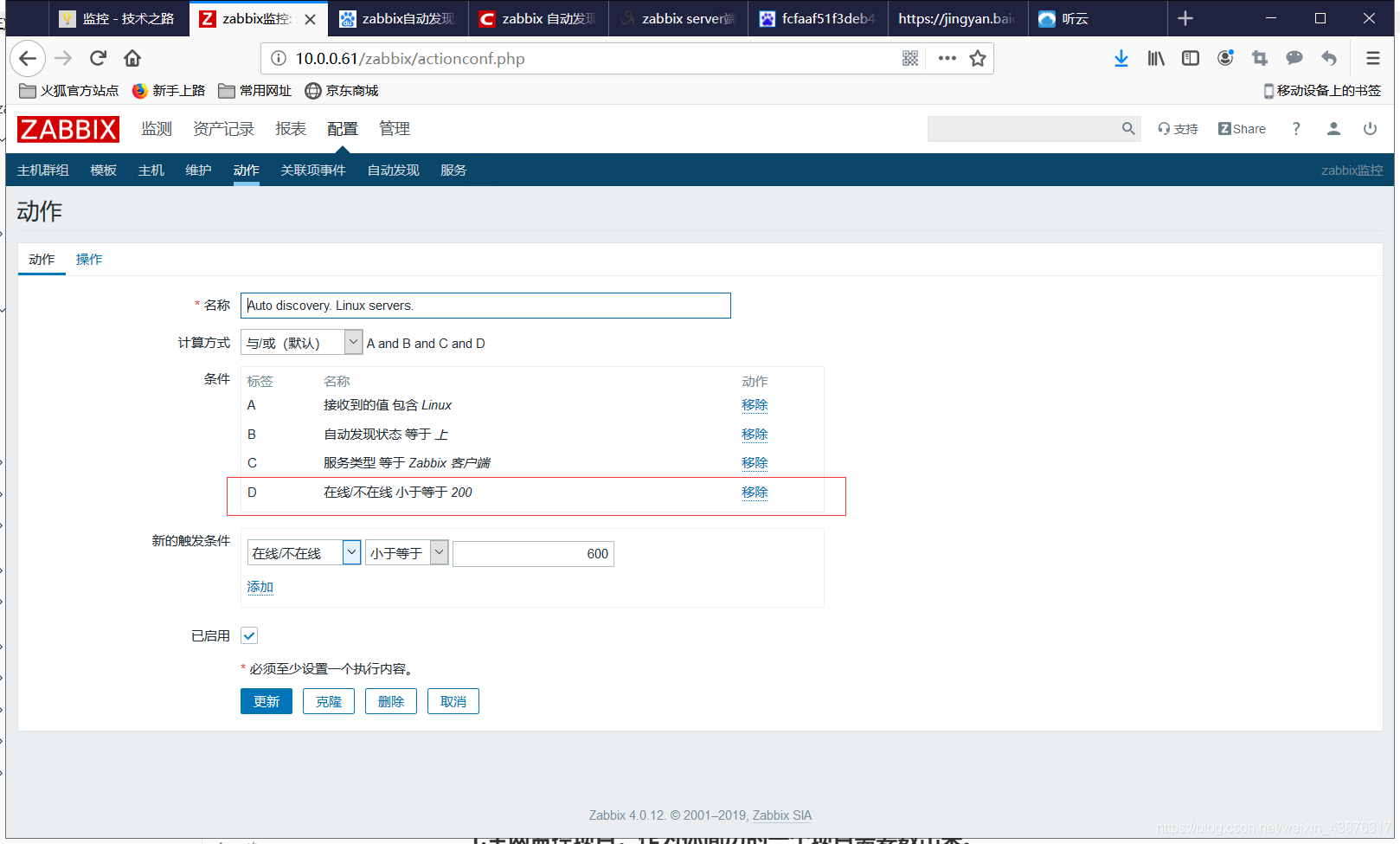Image resolution: width=1400 pixels, height=844 pixels.
Task: Click the 名称 input field
Action: click(485, 305)
